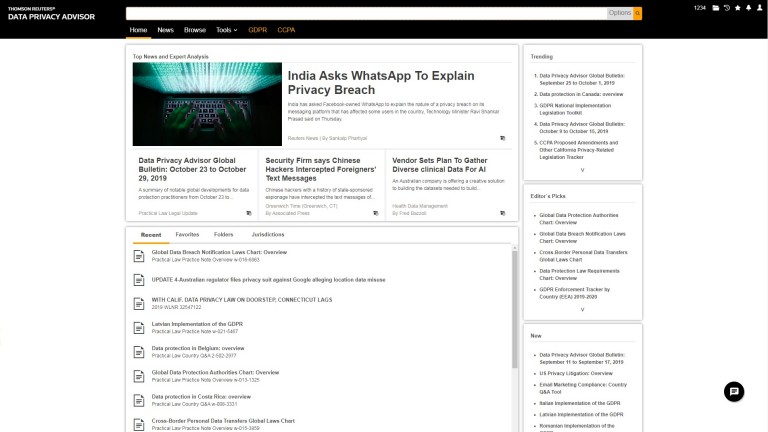768x432 pixels.
Task: Click document icon beside Global Data Protection Authorities Chart
Action: (x=139, y=376)
